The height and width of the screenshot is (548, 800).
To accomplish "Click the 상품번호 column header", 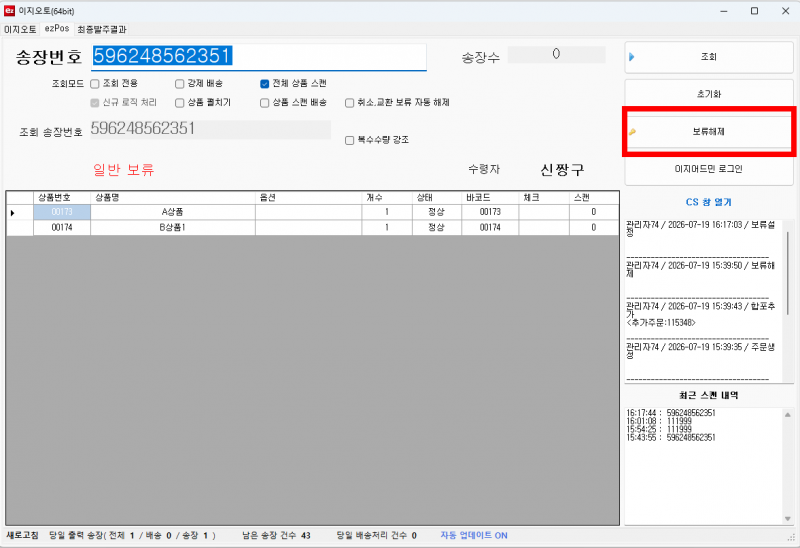I will tap(62, 197).
